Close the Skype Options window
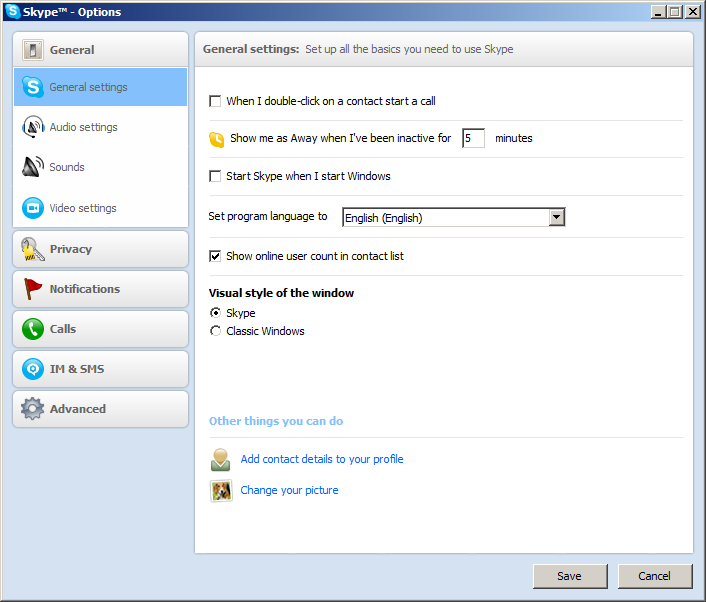This screenshot has height=602, width=706. [x=692, y=12]
